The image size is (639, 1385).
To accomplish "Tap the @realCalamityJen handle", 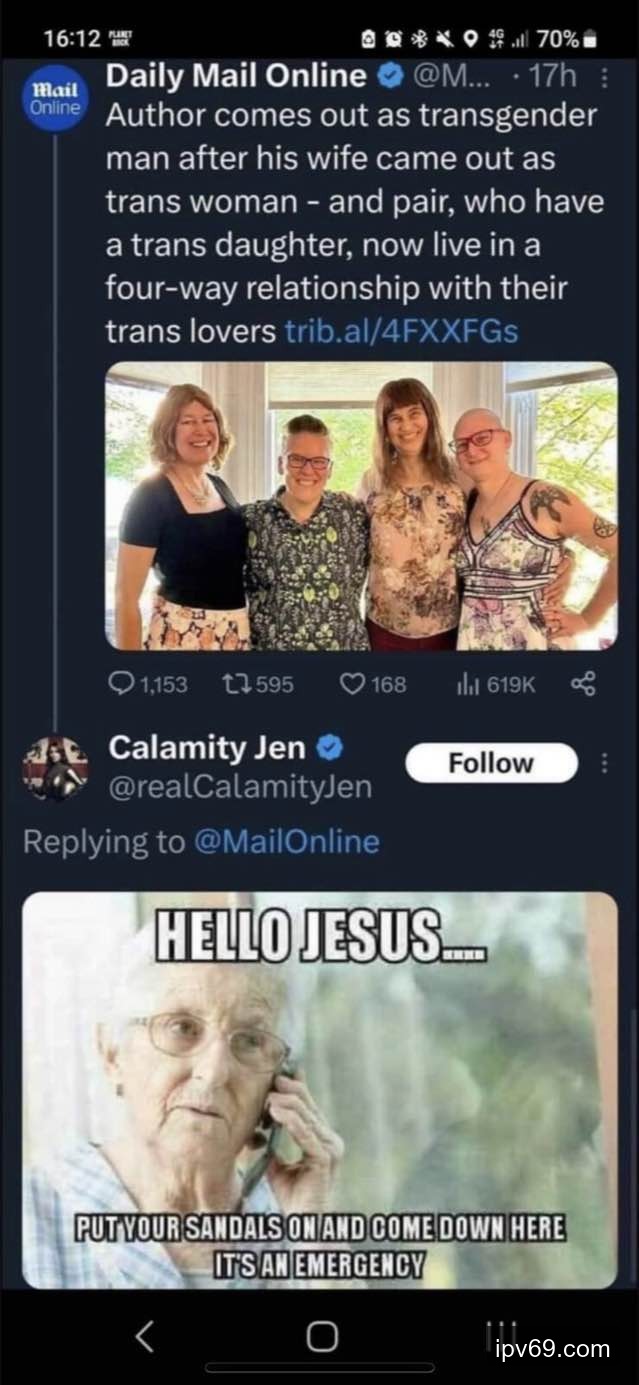I will (x=240, y=787).
